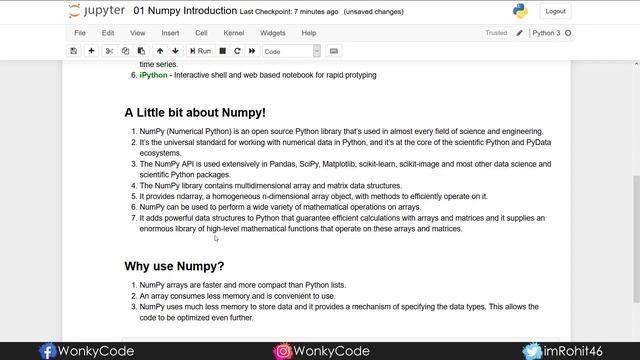Open the command palette keyboard icon
The height and width of the screenshot is (360, 640).
coord(333,51)
